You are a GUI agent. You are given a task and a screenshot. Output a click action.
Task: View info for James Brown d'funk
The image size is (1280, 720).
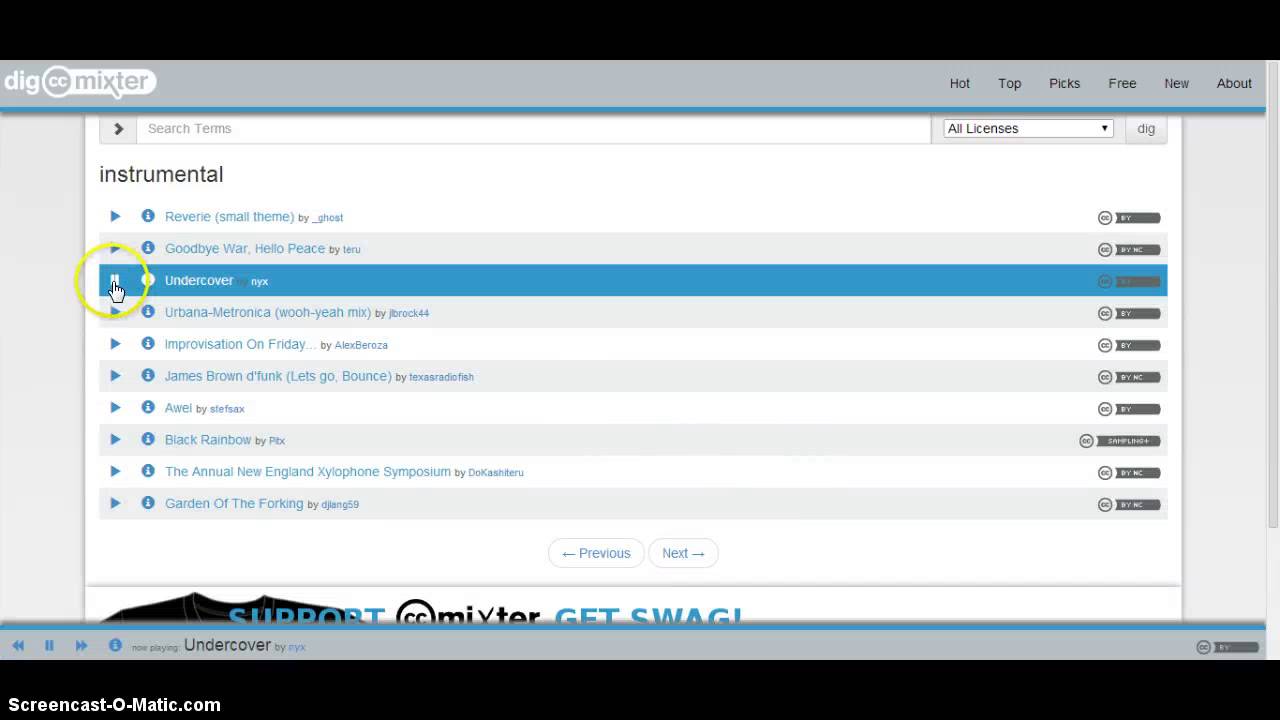(148, 376)
